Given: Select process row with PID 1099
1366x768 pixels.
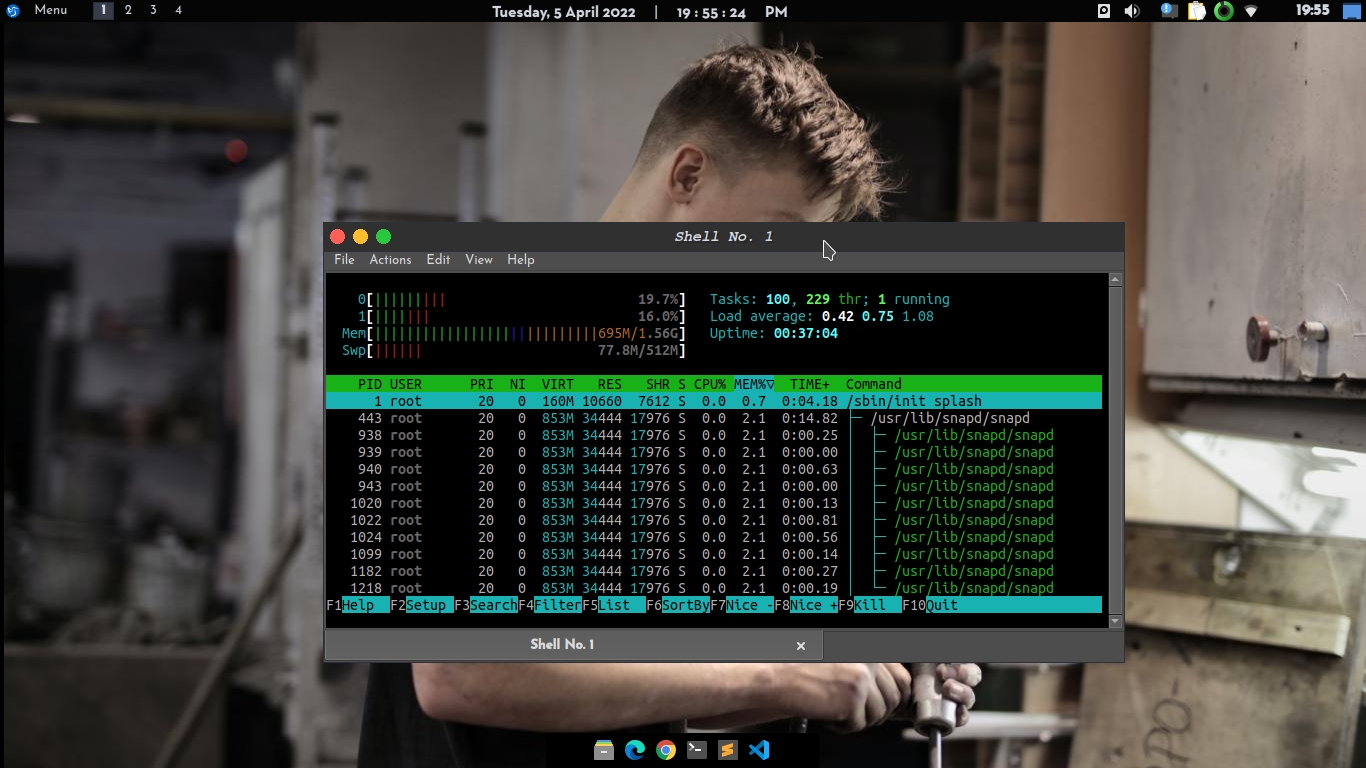Looking at the screenshot, I should [x=714, y=554].
